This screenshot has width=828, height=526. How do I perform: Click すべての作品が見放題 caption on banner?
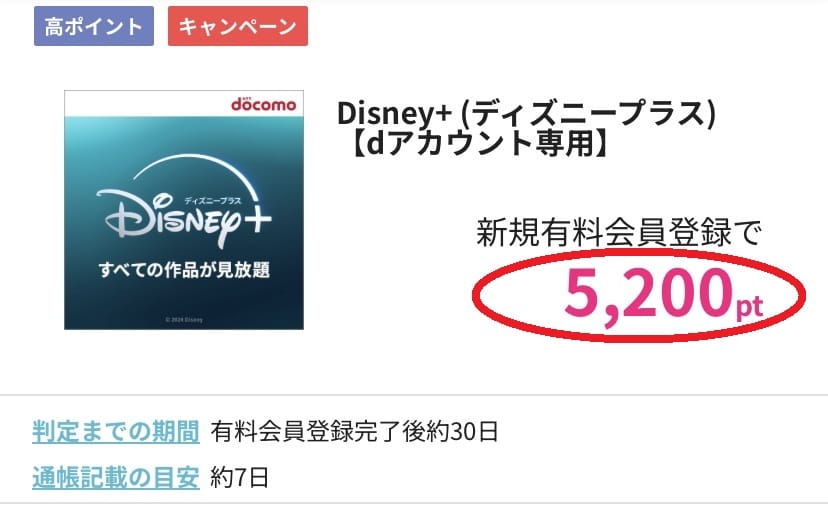coord(184,270)
